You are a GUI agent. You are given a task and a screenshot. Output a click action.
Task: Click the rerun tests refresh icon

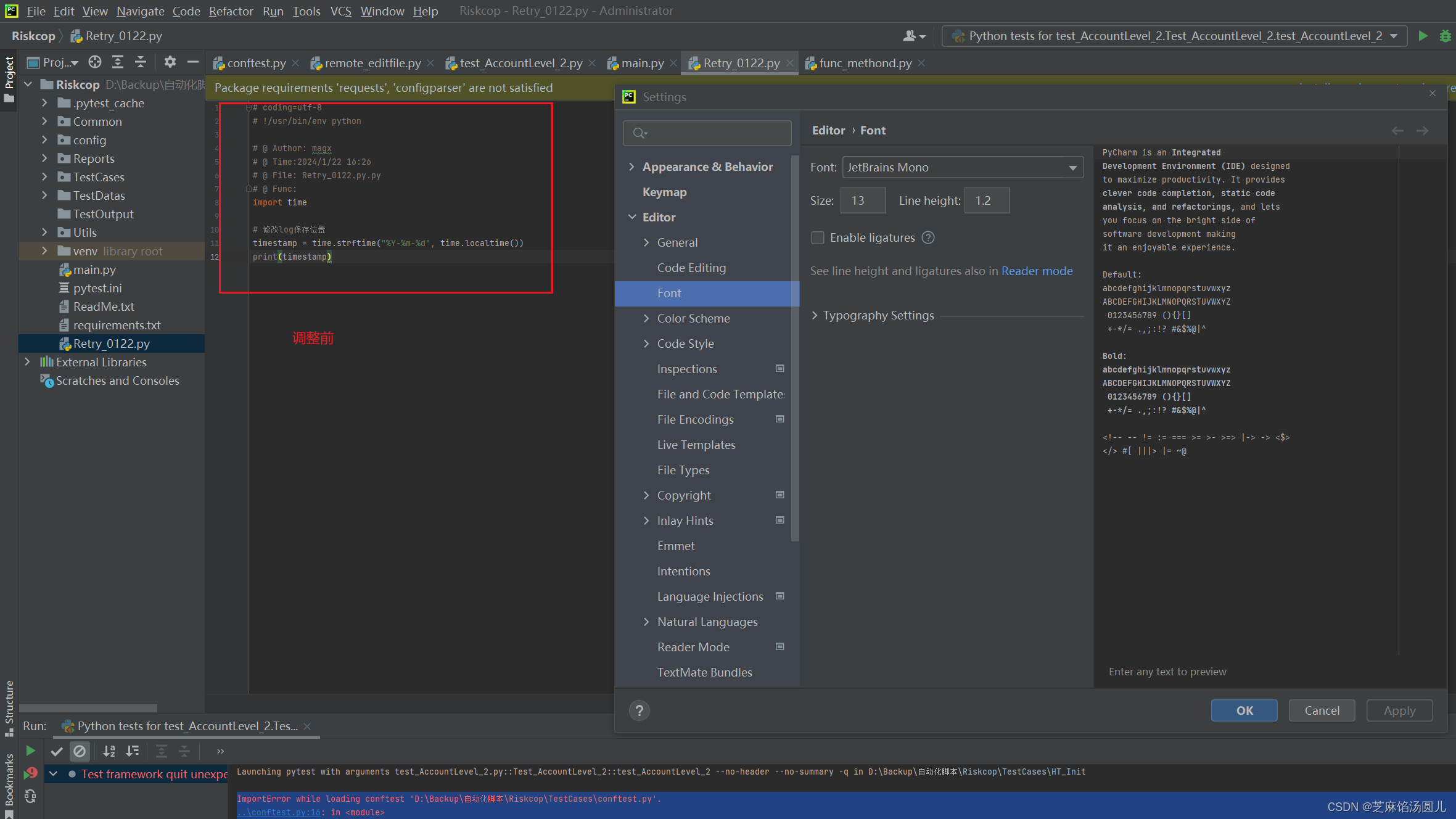point(30,796)
